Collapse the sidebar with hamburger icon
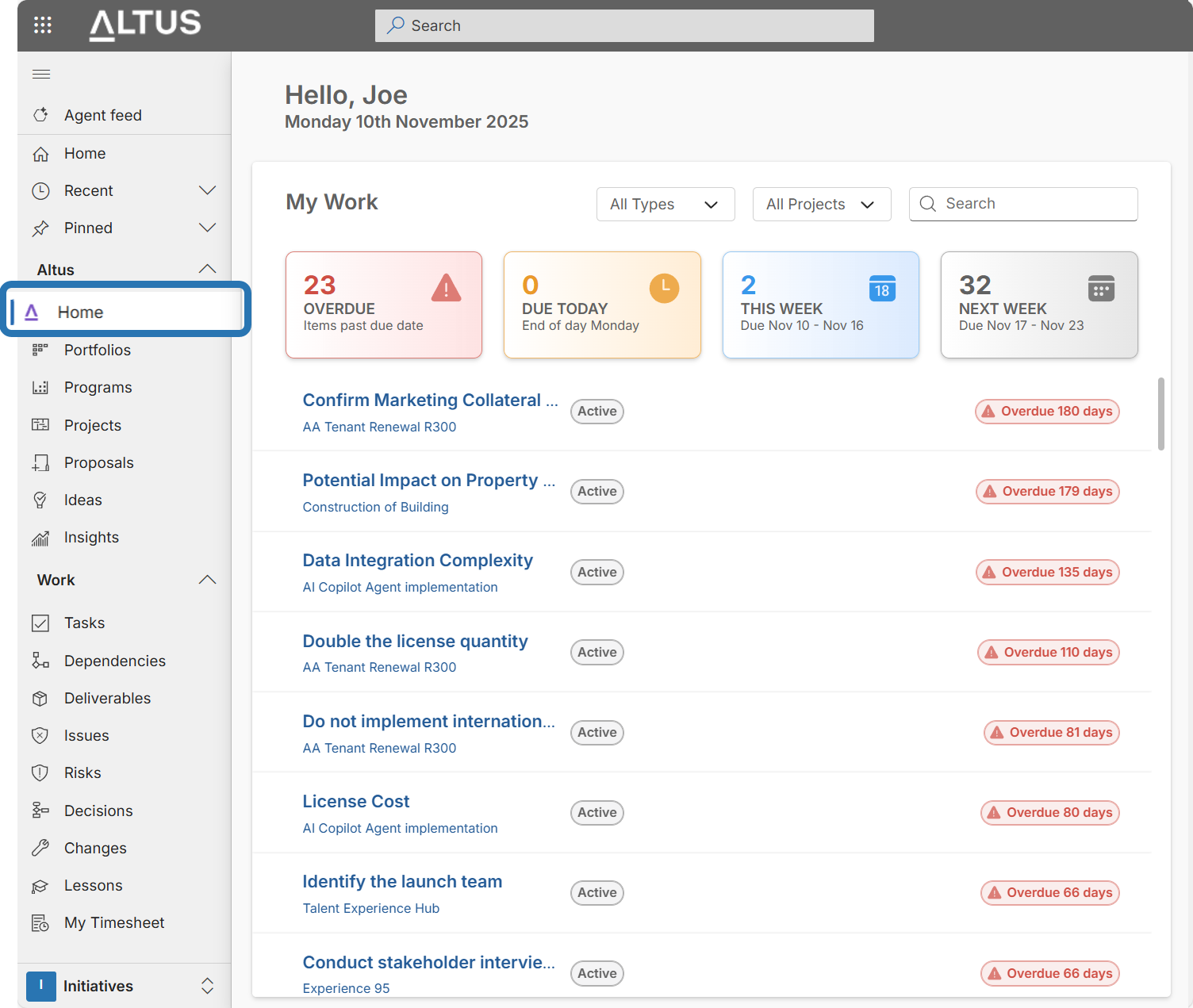Image resolution: width=1193 pixels, height=1008 pixels. point(41,75)
